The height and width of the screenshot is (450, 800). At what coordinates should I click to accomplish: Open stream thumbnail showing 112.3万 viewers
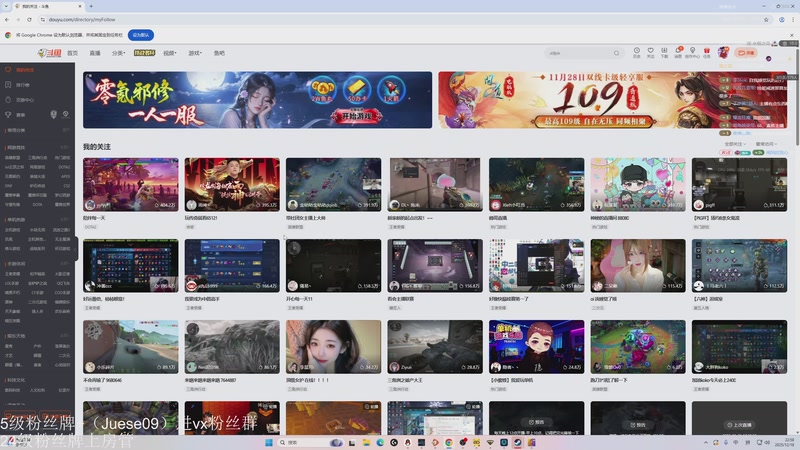[739, 265]
